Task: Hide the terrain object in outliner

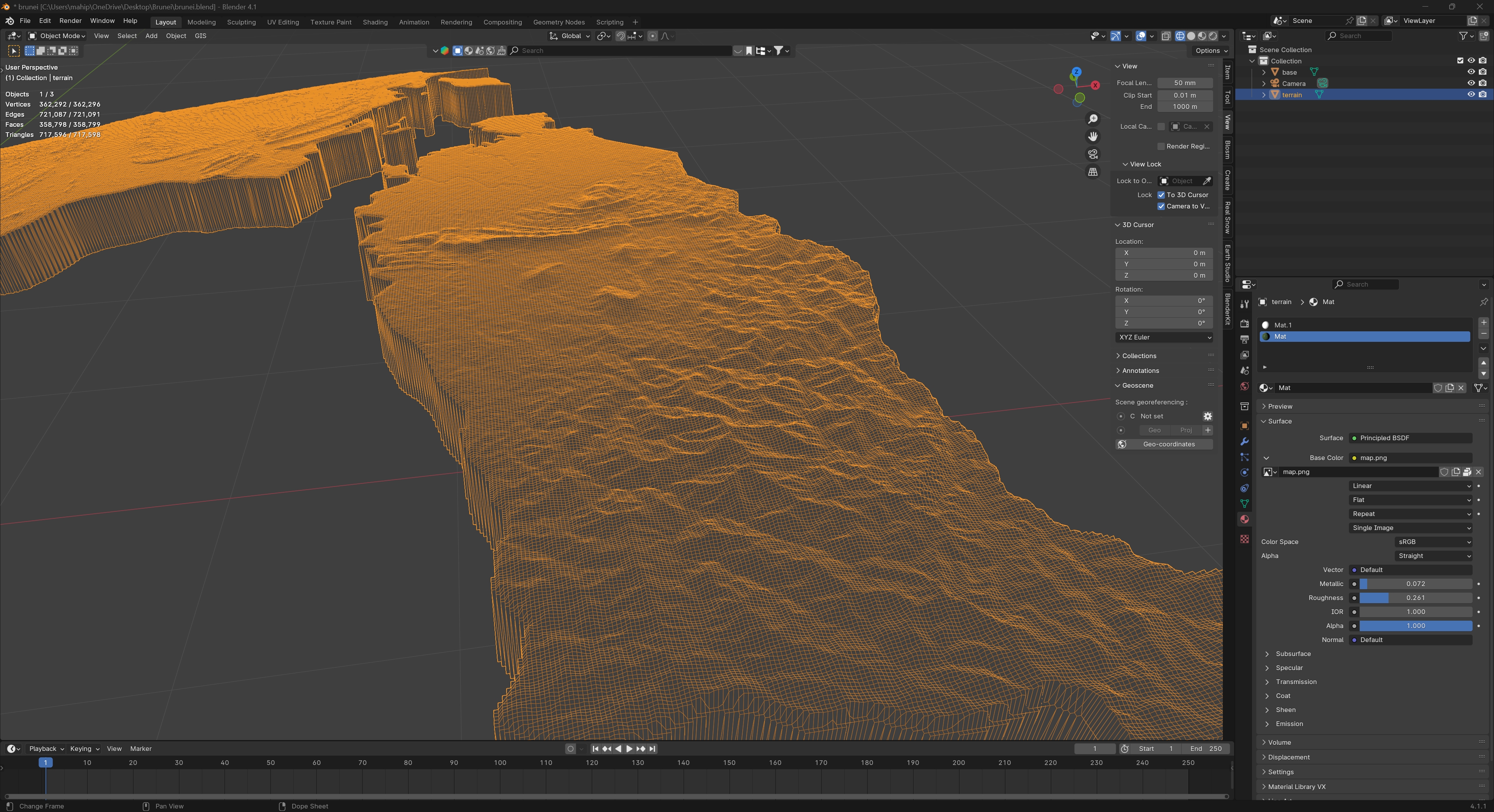Action: click(1471, 94)
